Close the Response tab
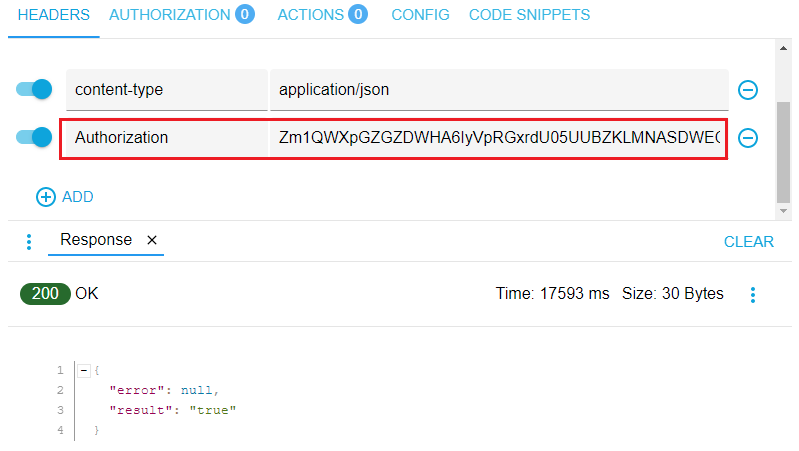Screen dimensions: 799x451 (x=152, y=240)
